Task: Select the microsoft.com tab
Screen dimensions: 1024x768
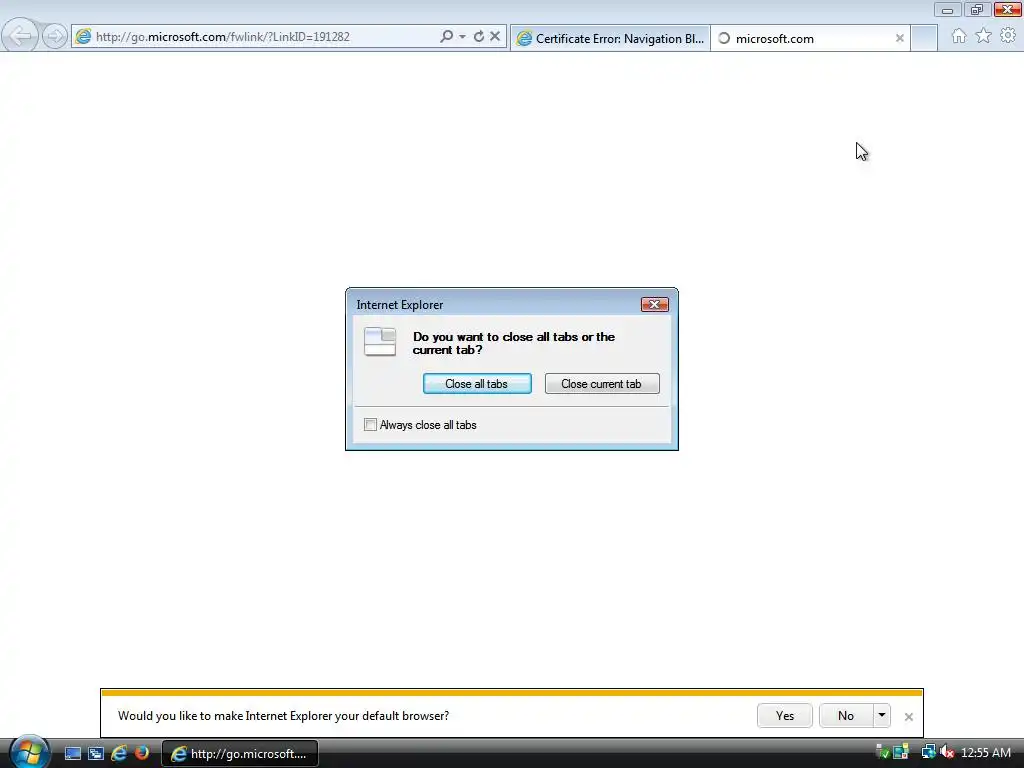Action: (810, 39)
